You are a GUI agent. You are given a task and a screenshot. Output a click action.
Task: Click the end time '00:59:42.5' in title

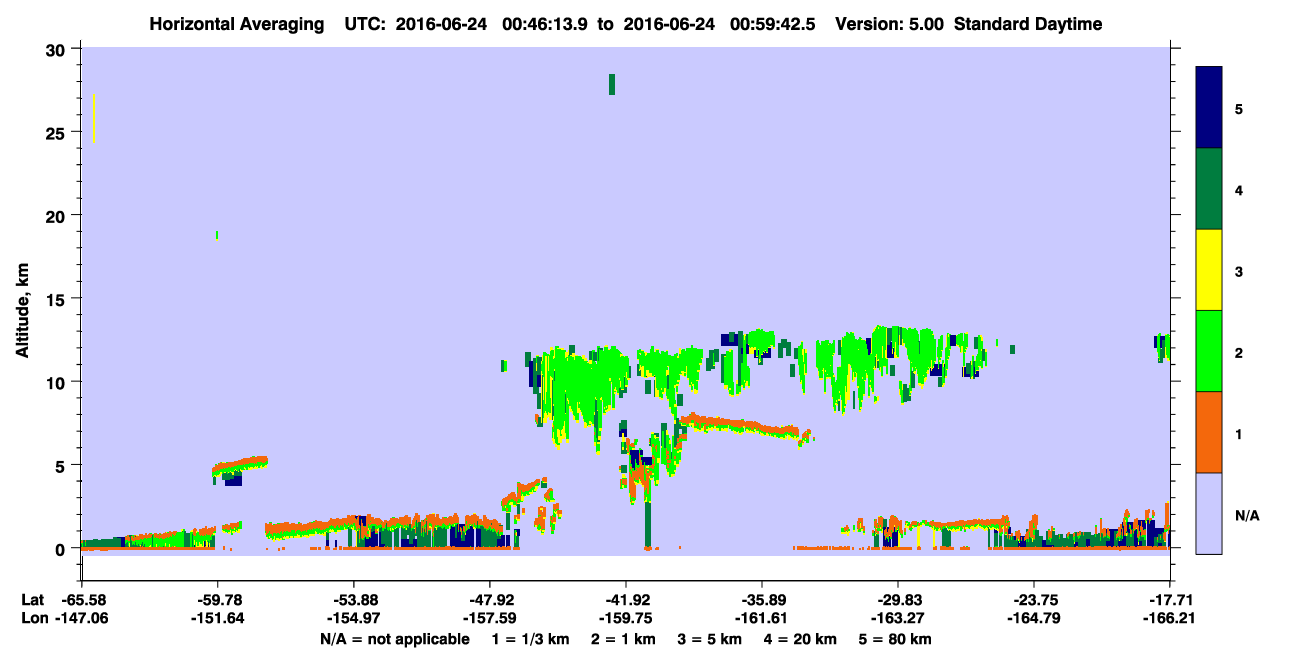(x=771, y=24)
